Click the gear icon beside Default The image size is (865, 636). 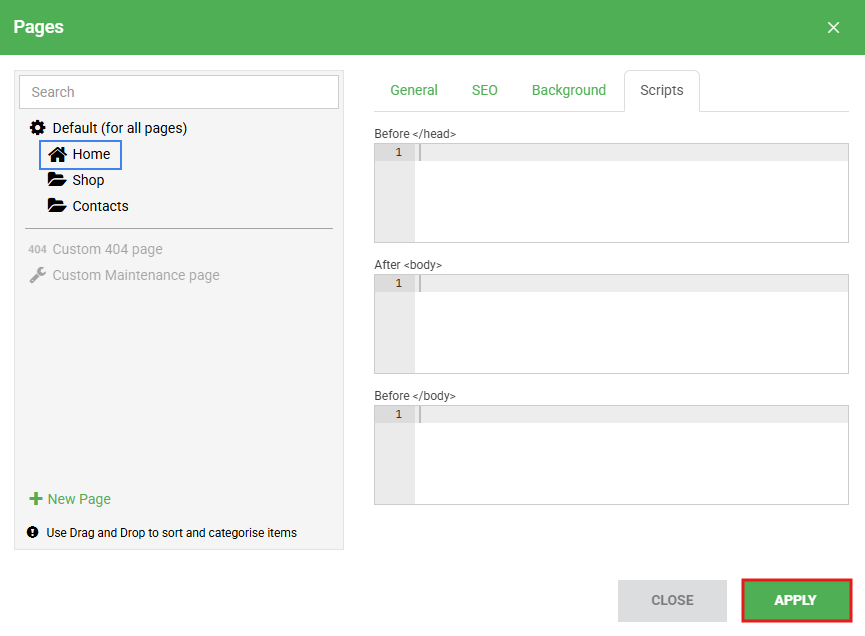point(38,128)
